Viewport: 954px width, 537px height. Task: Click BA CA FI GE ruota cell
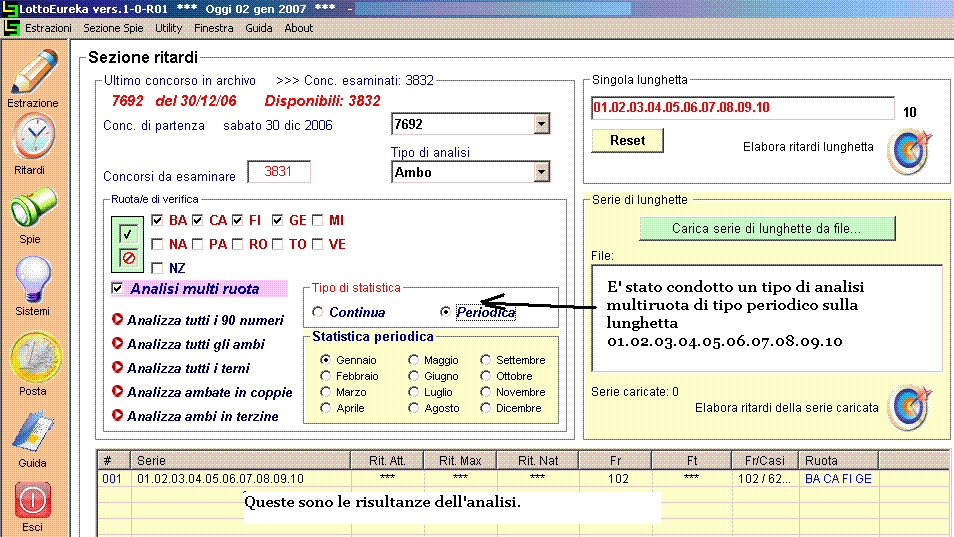pos(838,479)
